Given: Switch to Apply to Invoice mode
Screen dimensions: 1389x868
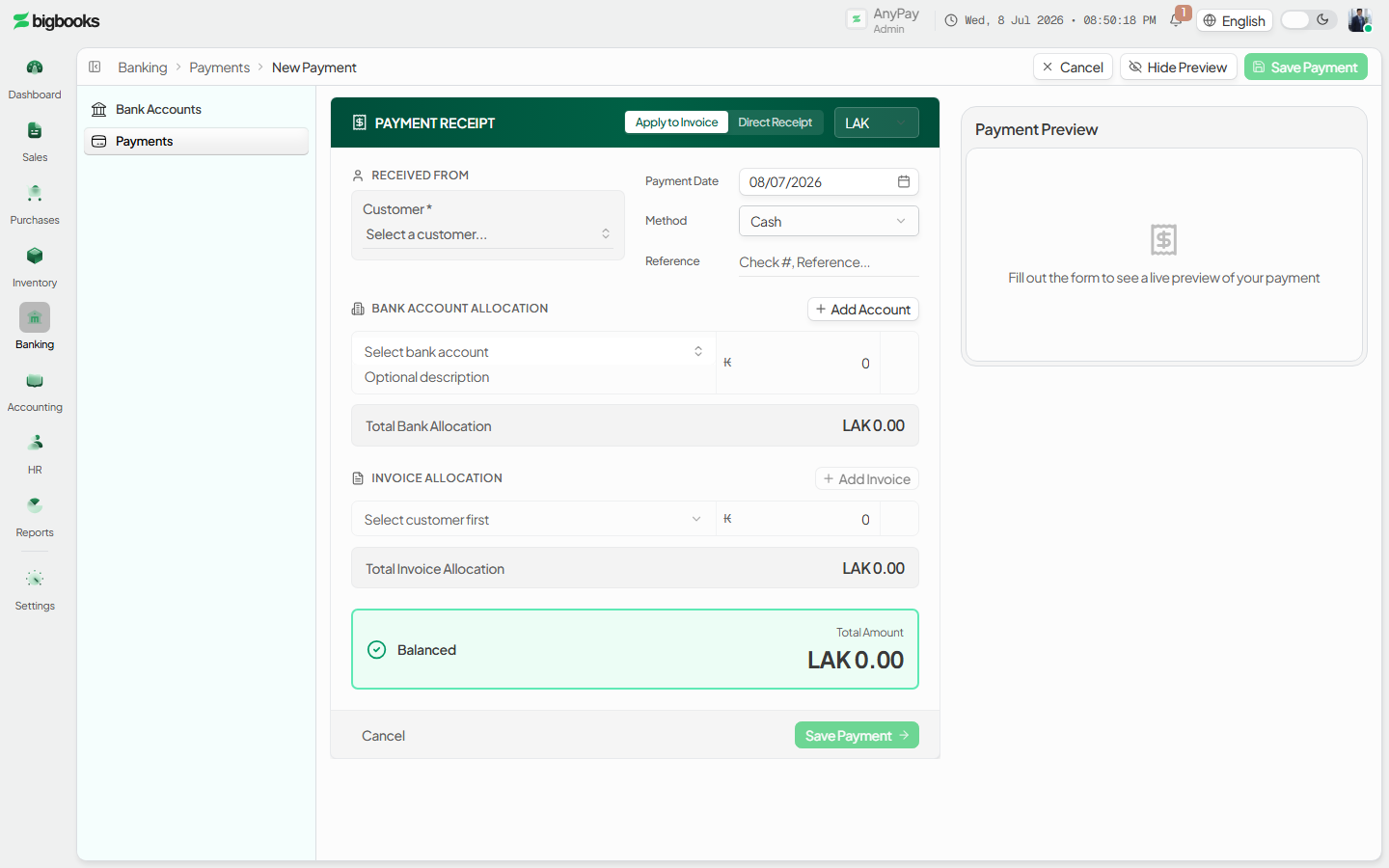Looking at the screenshot, I should pyautogui.click(x=676, y=122).
